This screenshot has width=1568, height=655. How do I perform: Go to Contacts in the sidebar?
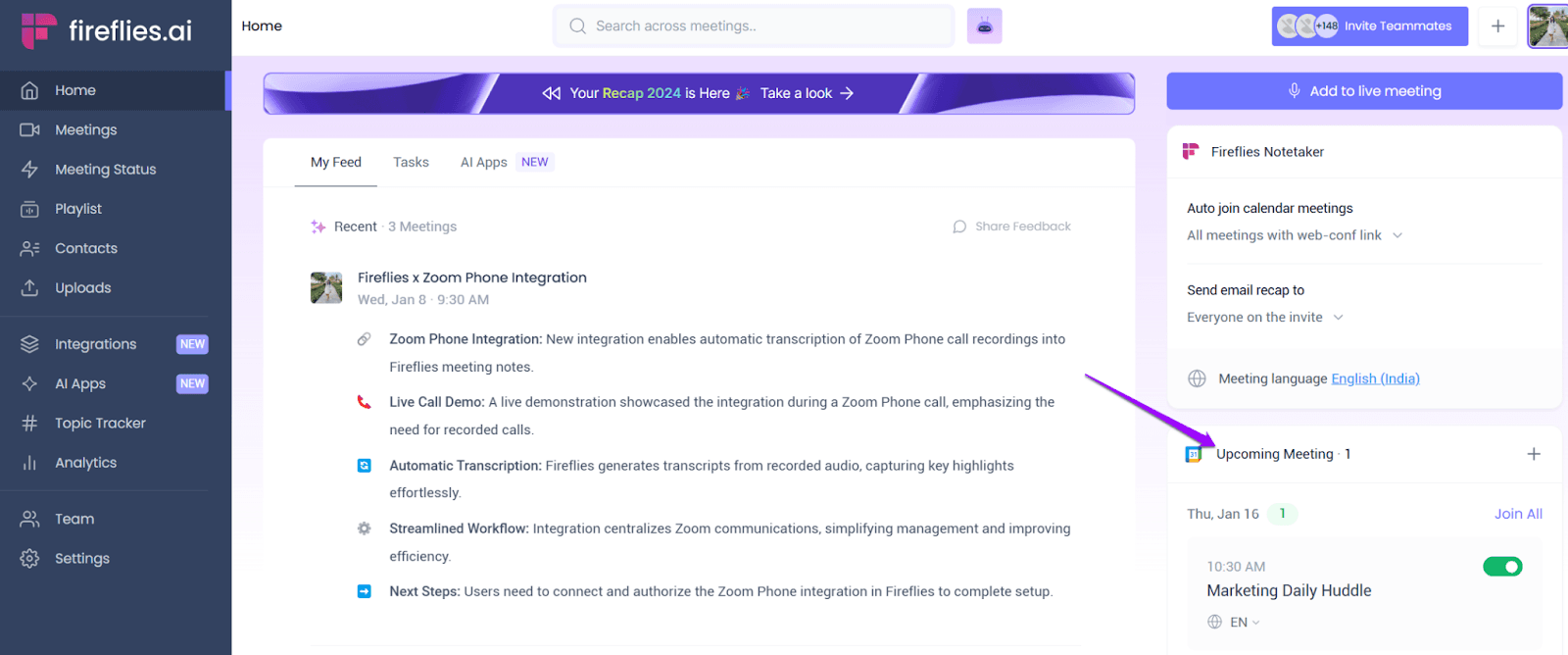click(114, 248)
